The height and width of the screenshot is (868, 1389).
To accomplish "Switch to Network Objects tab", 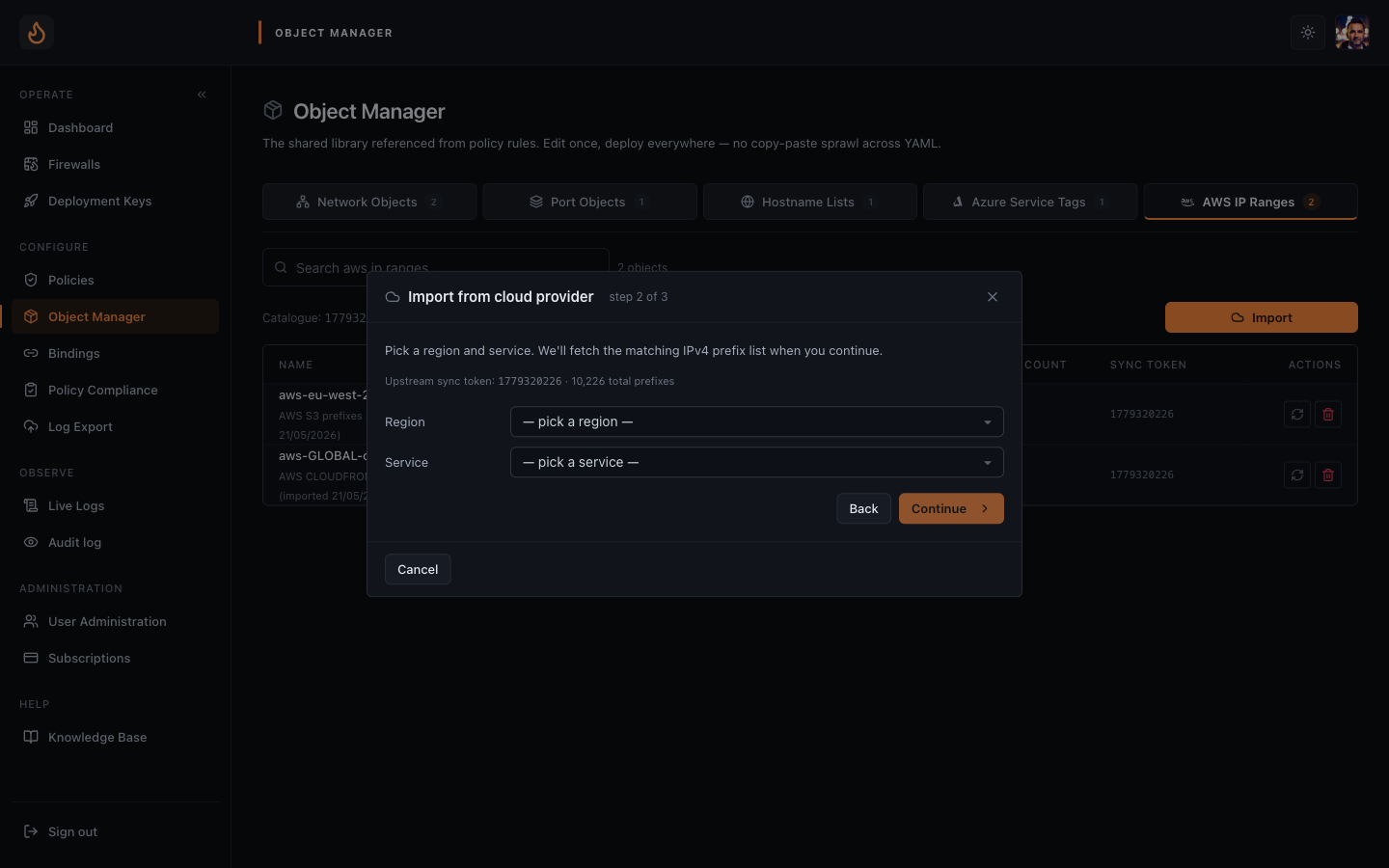I will [369, 202].
